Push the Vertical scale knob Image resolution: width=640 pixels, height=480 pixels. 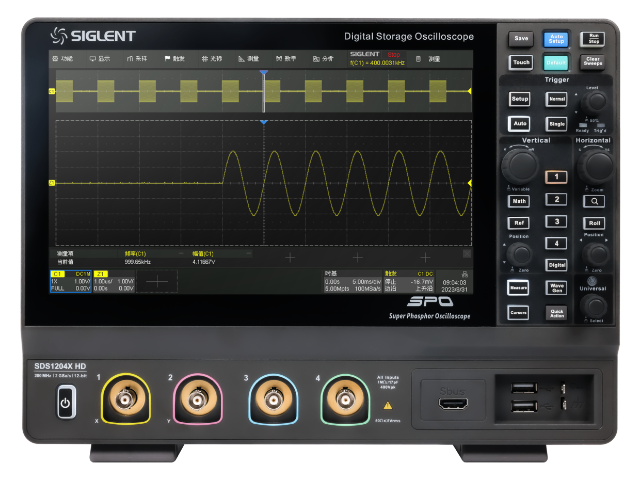pyautogui.click(x=520, y=164)
